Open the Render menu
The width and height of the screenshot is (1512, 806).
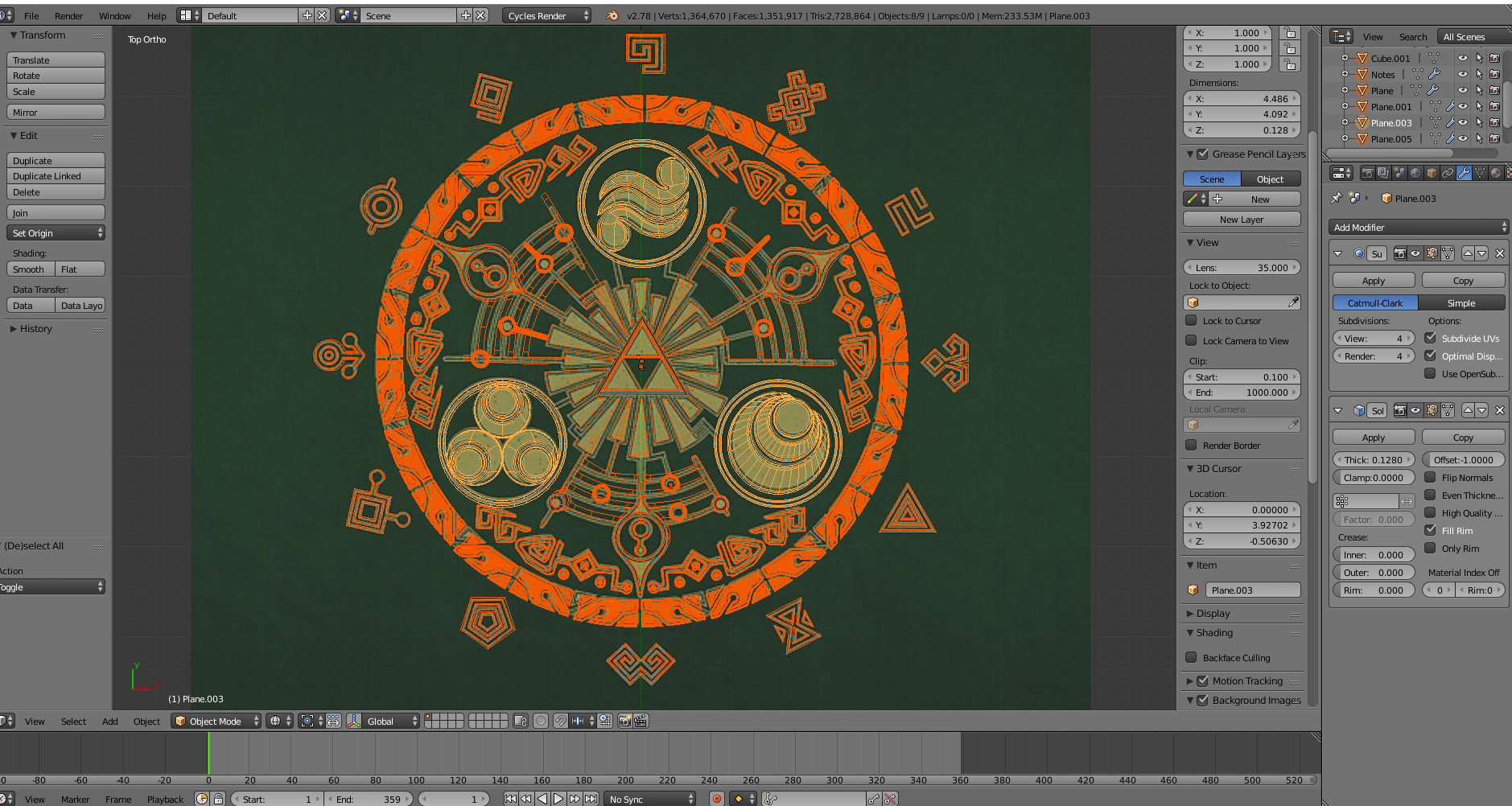[x=69, y=15]
